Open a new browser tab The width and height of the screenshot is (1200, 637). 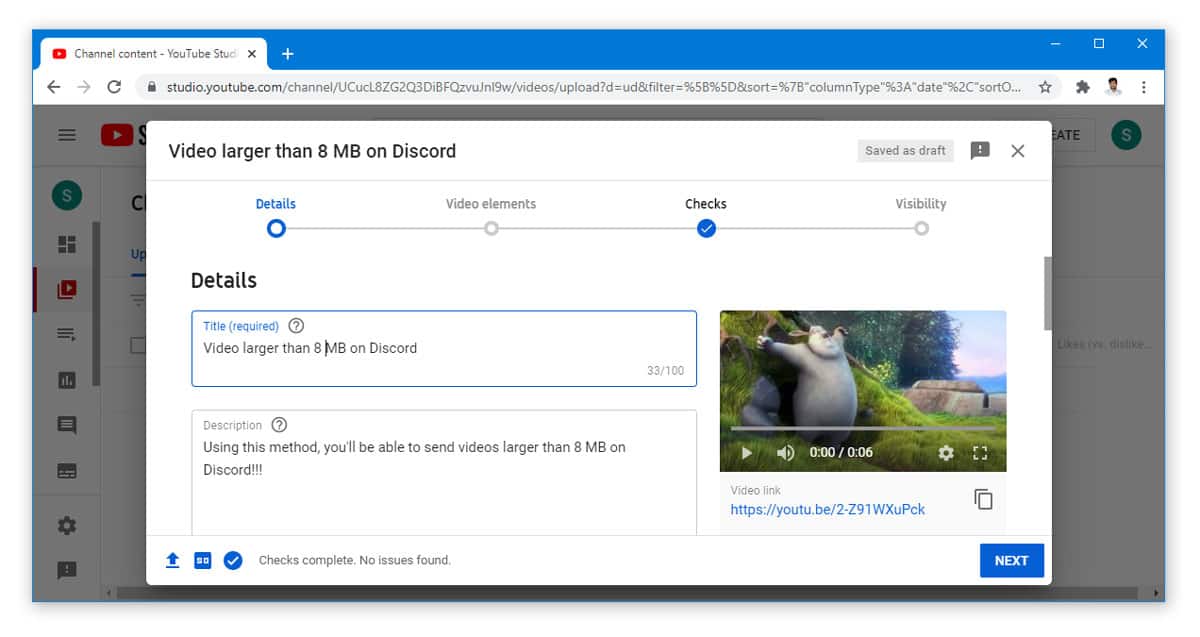(x=288, y=54)
